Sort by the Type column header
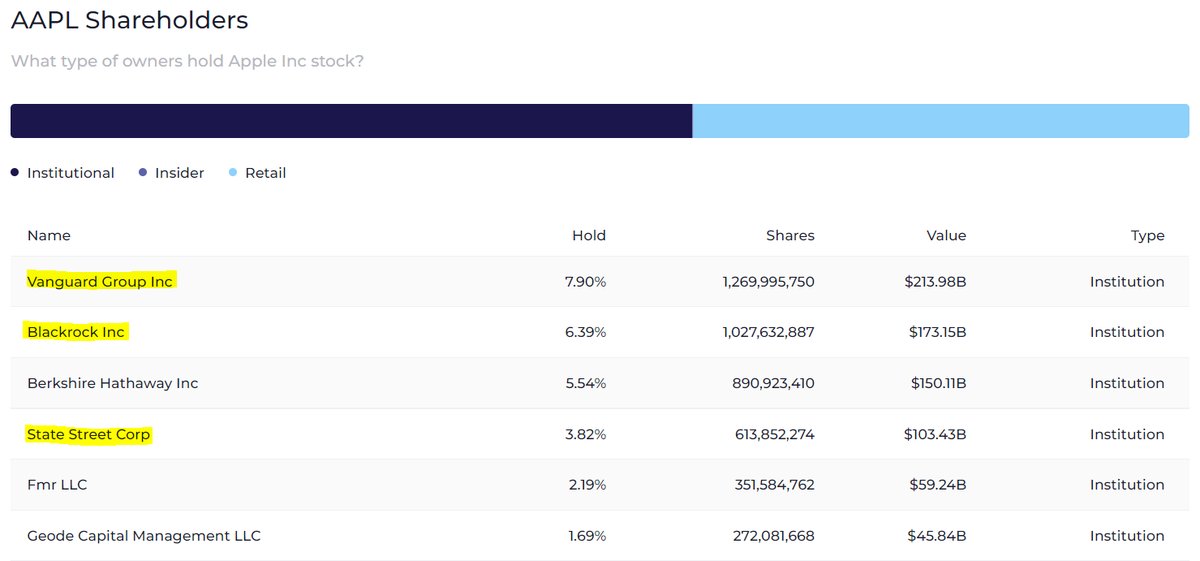The width and height of the screenshot is (1200, 561). click(x=1148, y=236)
